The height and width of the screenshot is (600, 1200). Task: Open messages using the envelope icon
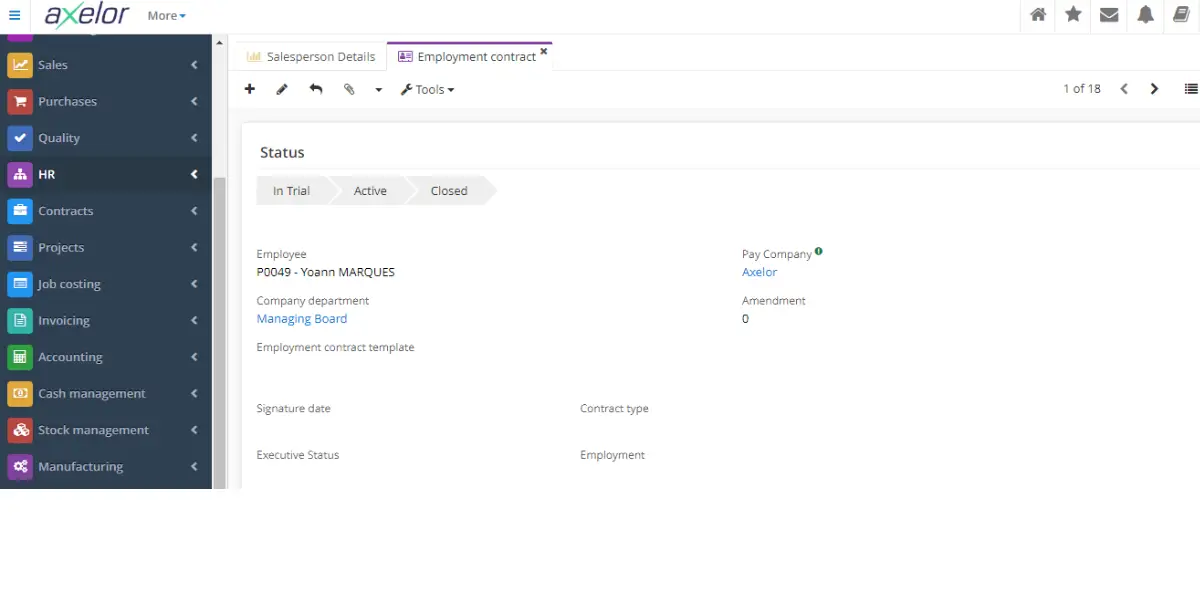[x=1108, y=16]
